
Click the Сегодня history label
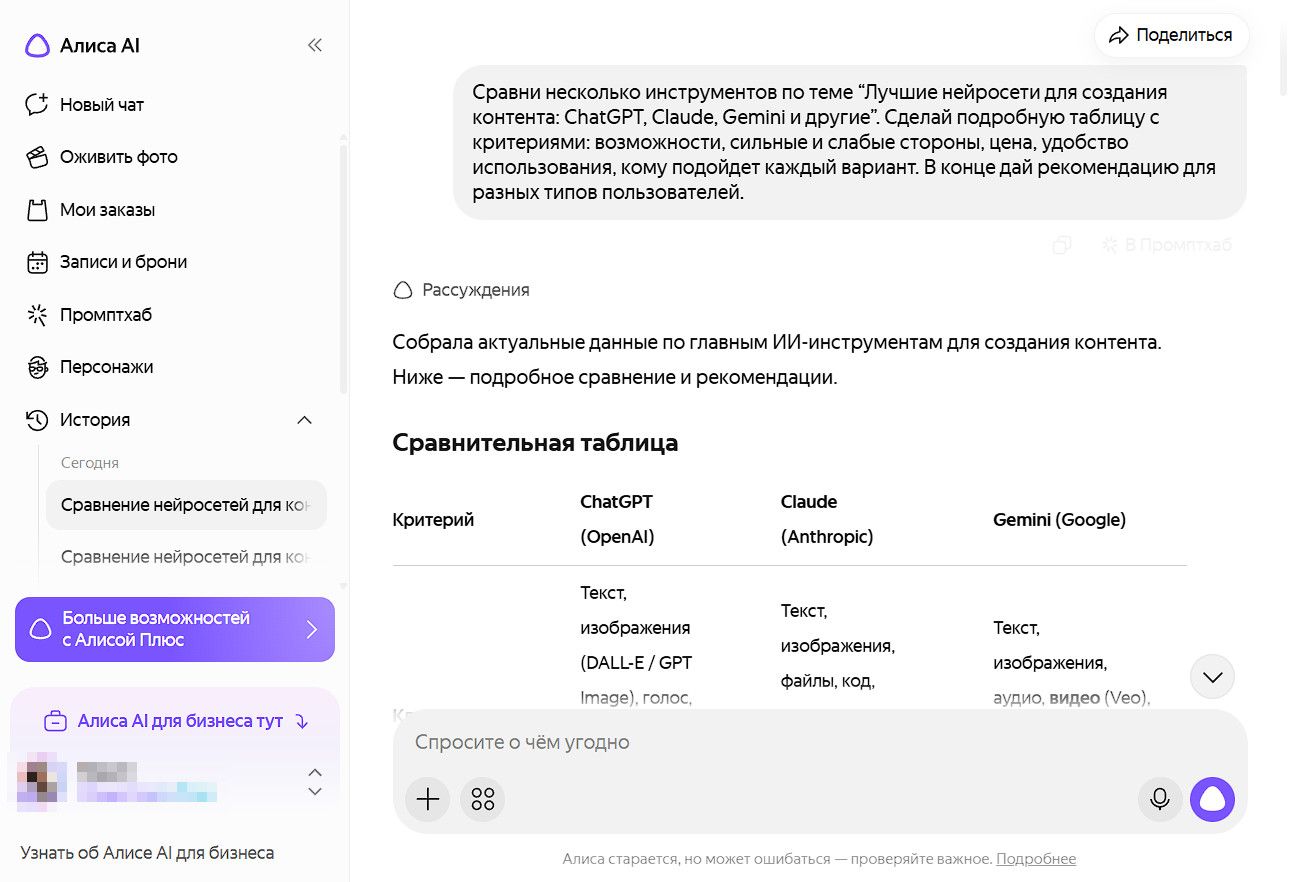click(x=90, y=463)
